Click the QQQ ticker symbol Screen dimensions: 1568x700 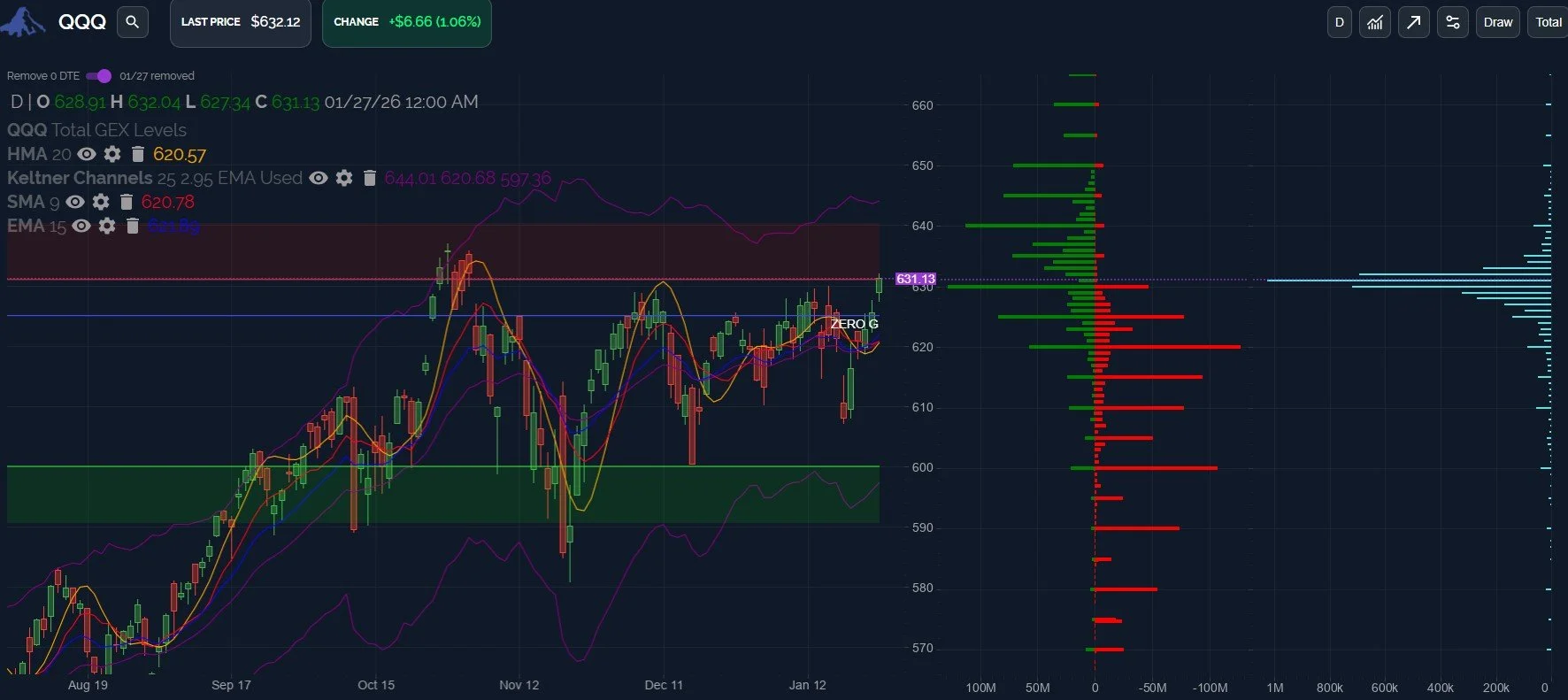click(82, 22)
